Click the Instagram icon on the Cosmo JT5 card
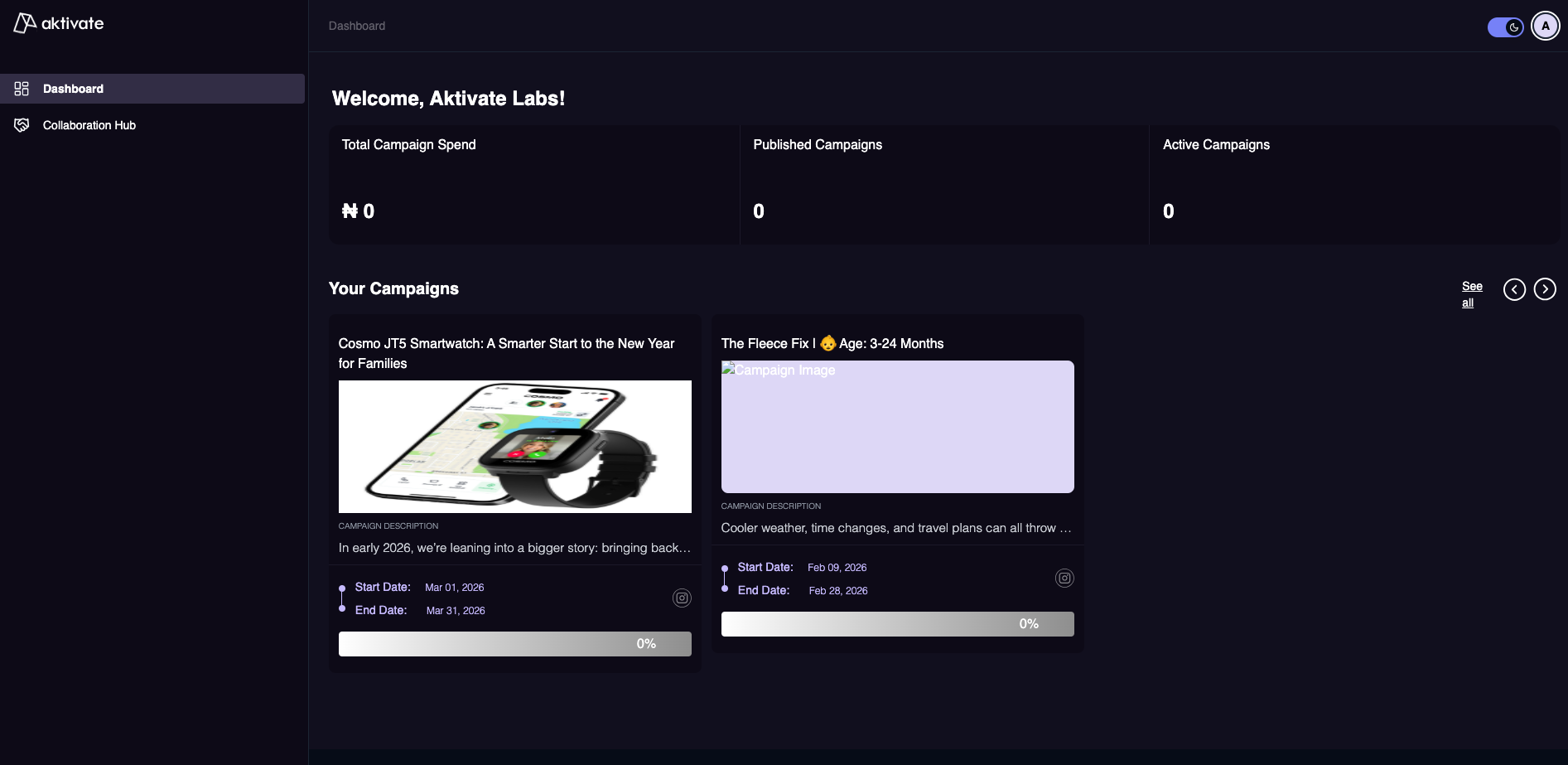The image size is (1568, 765). pyautogui.click(x=682, y=598)
